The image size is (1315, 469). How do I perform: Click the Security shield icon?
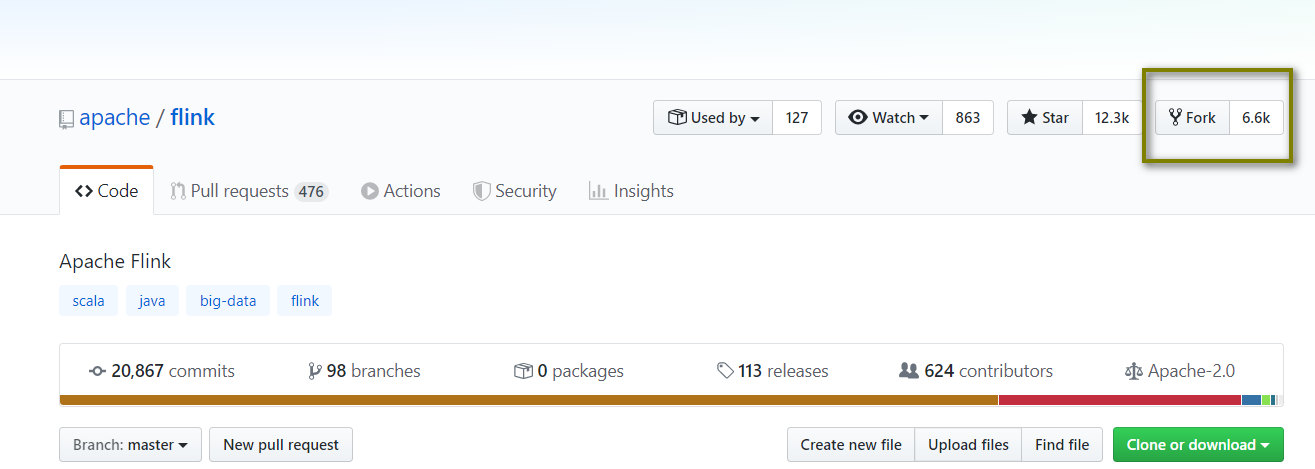(481, 191)
